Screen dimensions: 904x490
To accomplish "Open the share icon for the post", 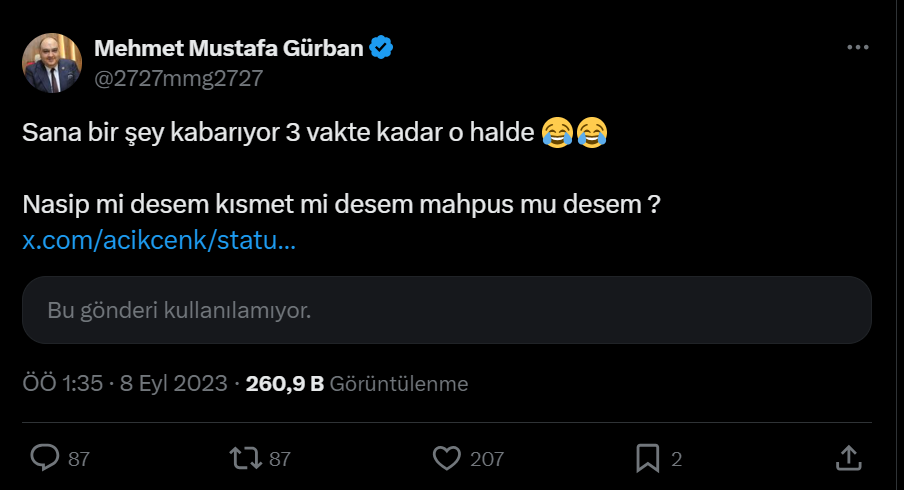I will 848,458.
